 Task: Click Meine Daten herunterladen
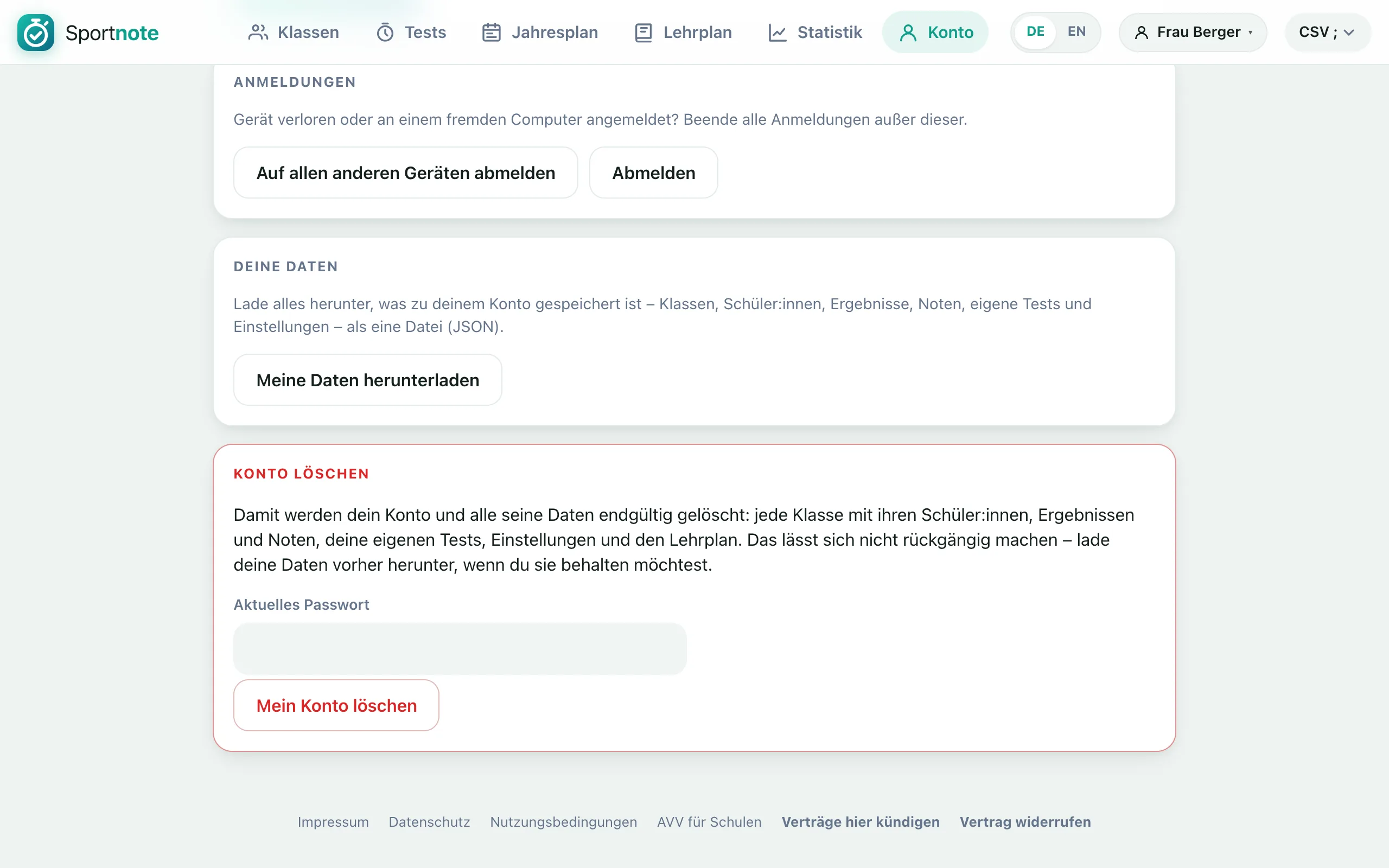(368, 380)
